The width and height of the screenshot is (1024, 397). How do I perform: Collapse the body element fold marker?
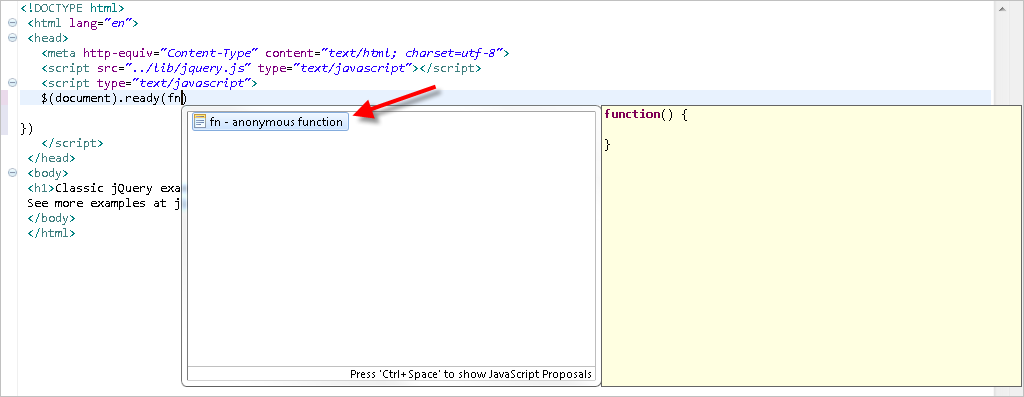pos(12,173)
